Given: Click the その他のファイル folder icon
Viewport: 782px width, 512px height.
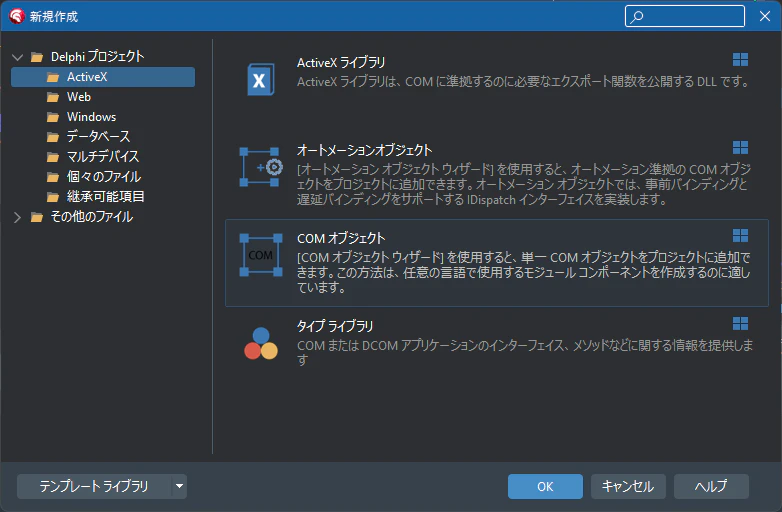Looking at the screenshot, I should [36, 217].
